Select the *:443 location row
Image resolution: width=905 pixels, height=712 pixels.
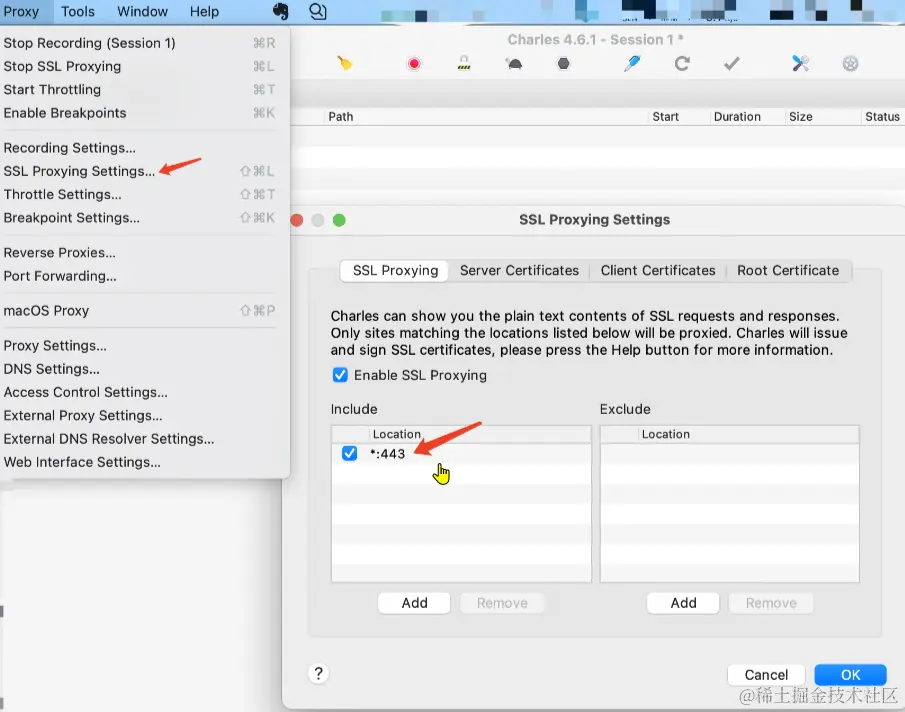pyautogui.click(x=461, y=454)
